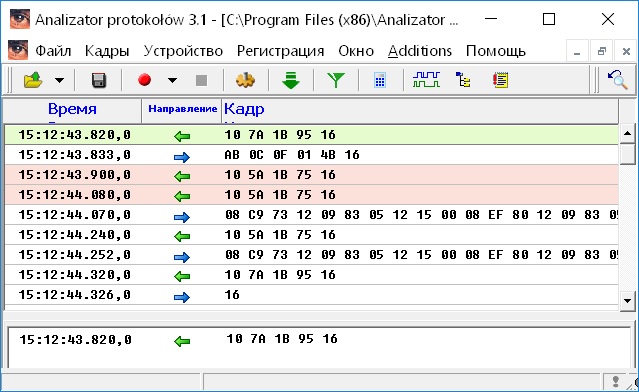Open the Устройство menu

tap(183, 51)
